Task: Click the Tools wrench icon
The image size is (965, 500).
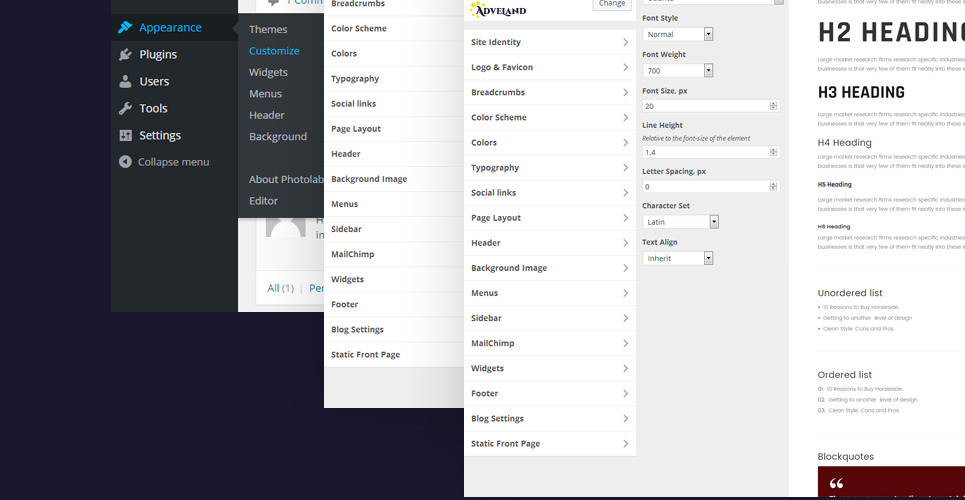Action: click(125, 109)
